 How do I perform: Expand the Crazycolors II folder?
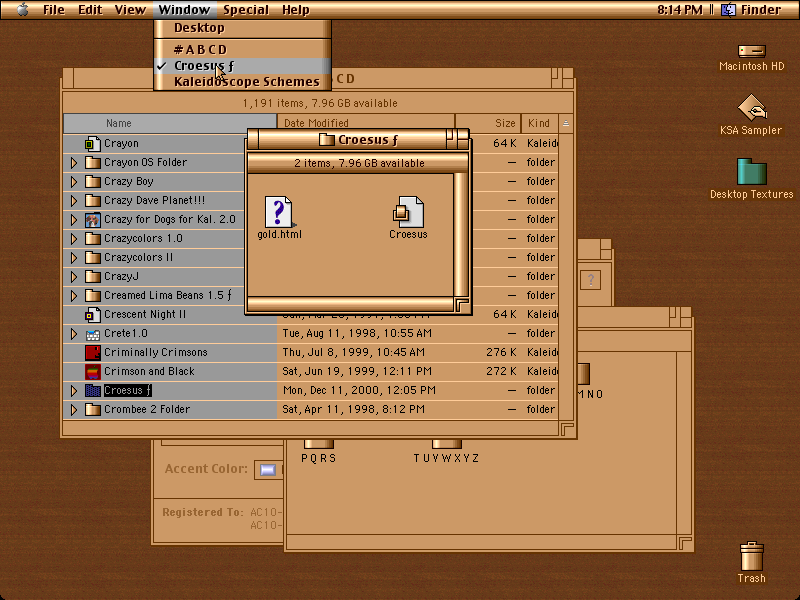[74, 258]
